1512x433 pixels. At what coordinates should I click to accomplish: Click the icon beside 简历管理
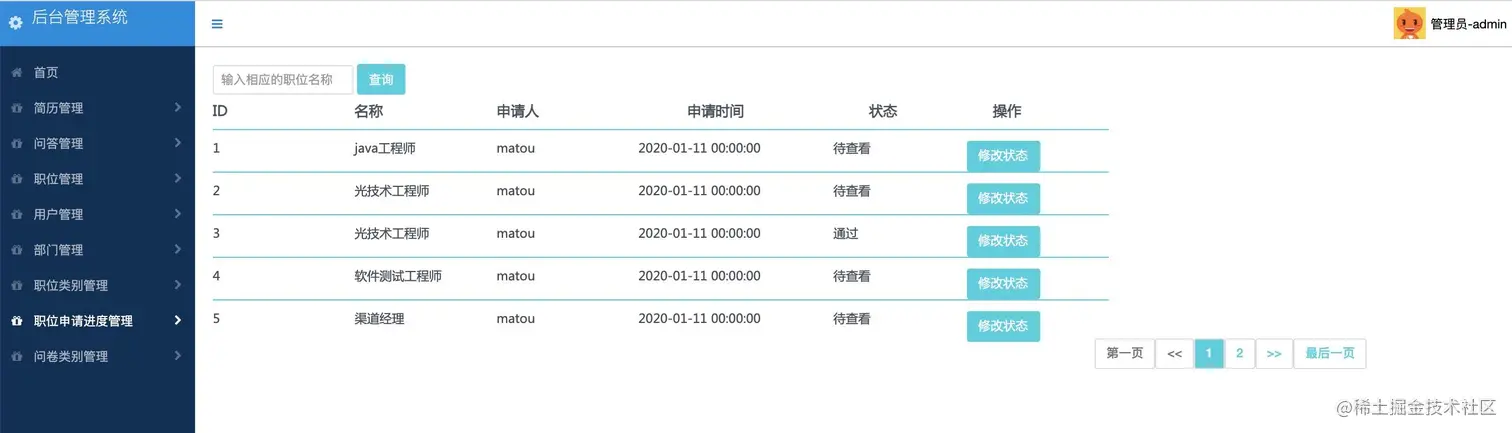[x=16, y=108]
